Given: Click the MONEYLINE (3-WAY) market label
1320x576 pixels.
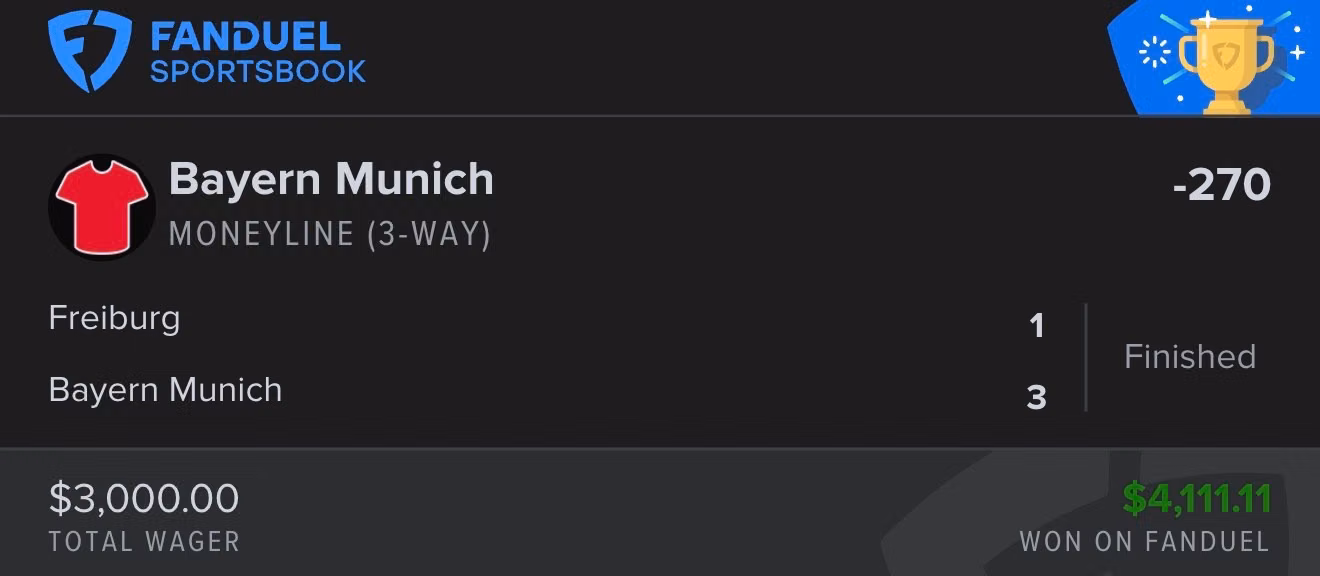Looking at the screenshot, I should 330,234.
